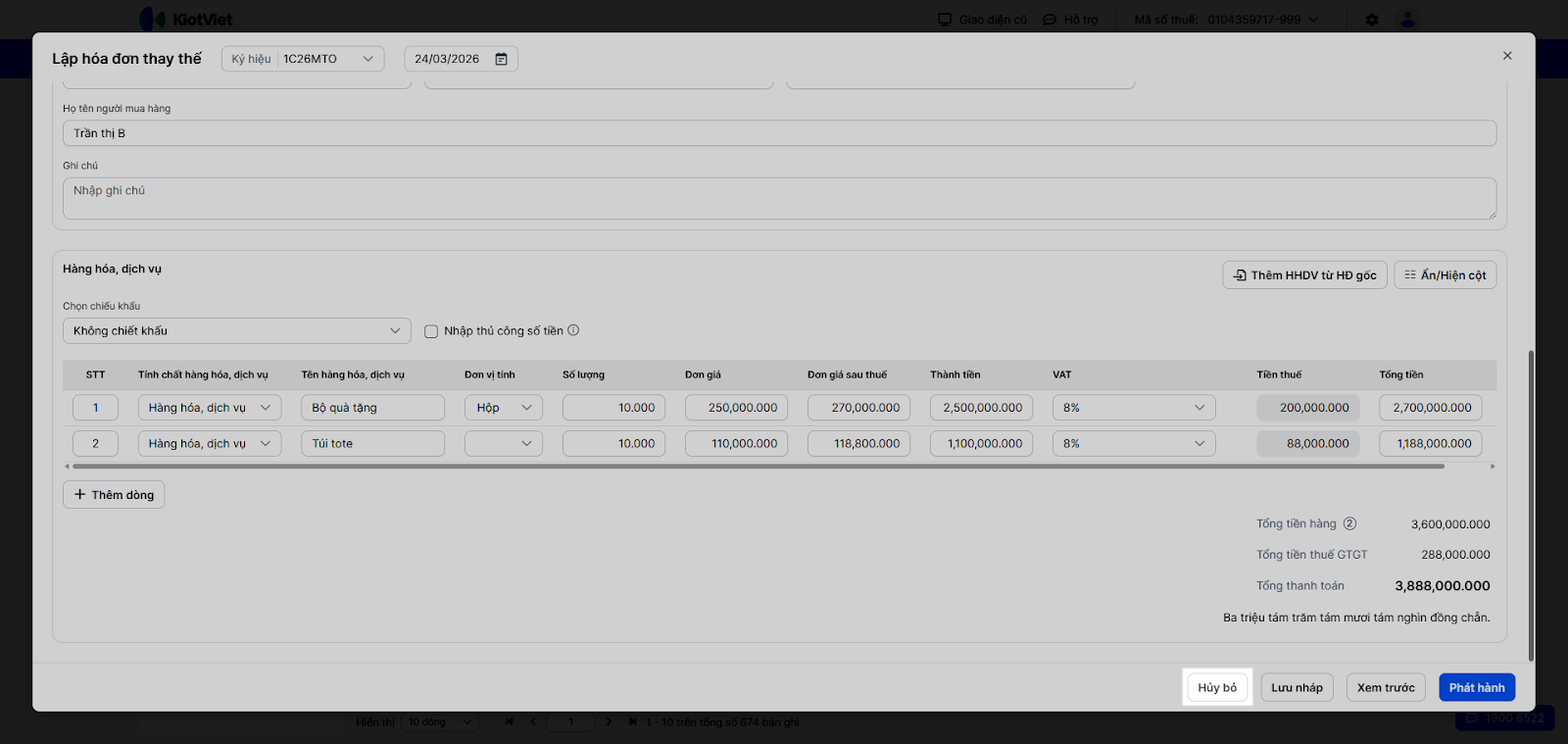The height and width of the screenshot is (744, 1568).
Task: Click the Lưu nháp button
Action: point(1297,687)
